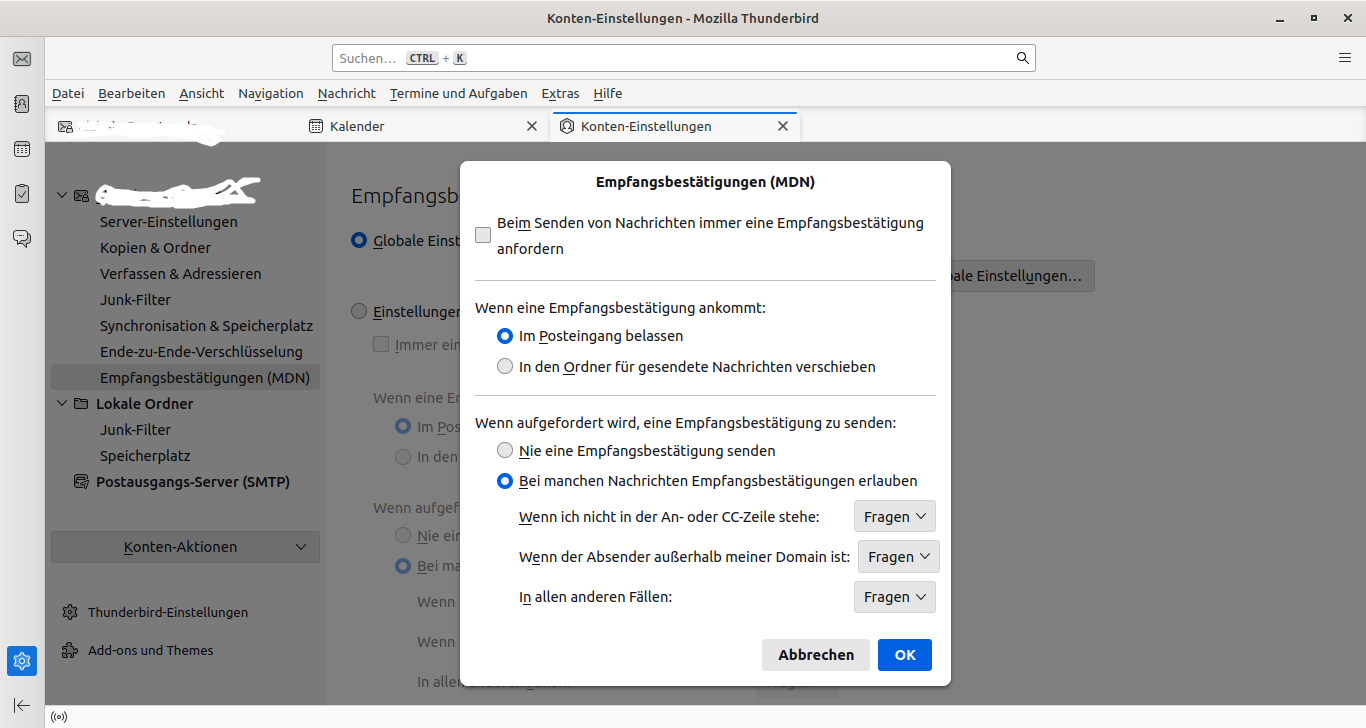Viewport: 1366px width, 728px height.
Task: Switch to the Kalender tab
Action: coord(424,126)
